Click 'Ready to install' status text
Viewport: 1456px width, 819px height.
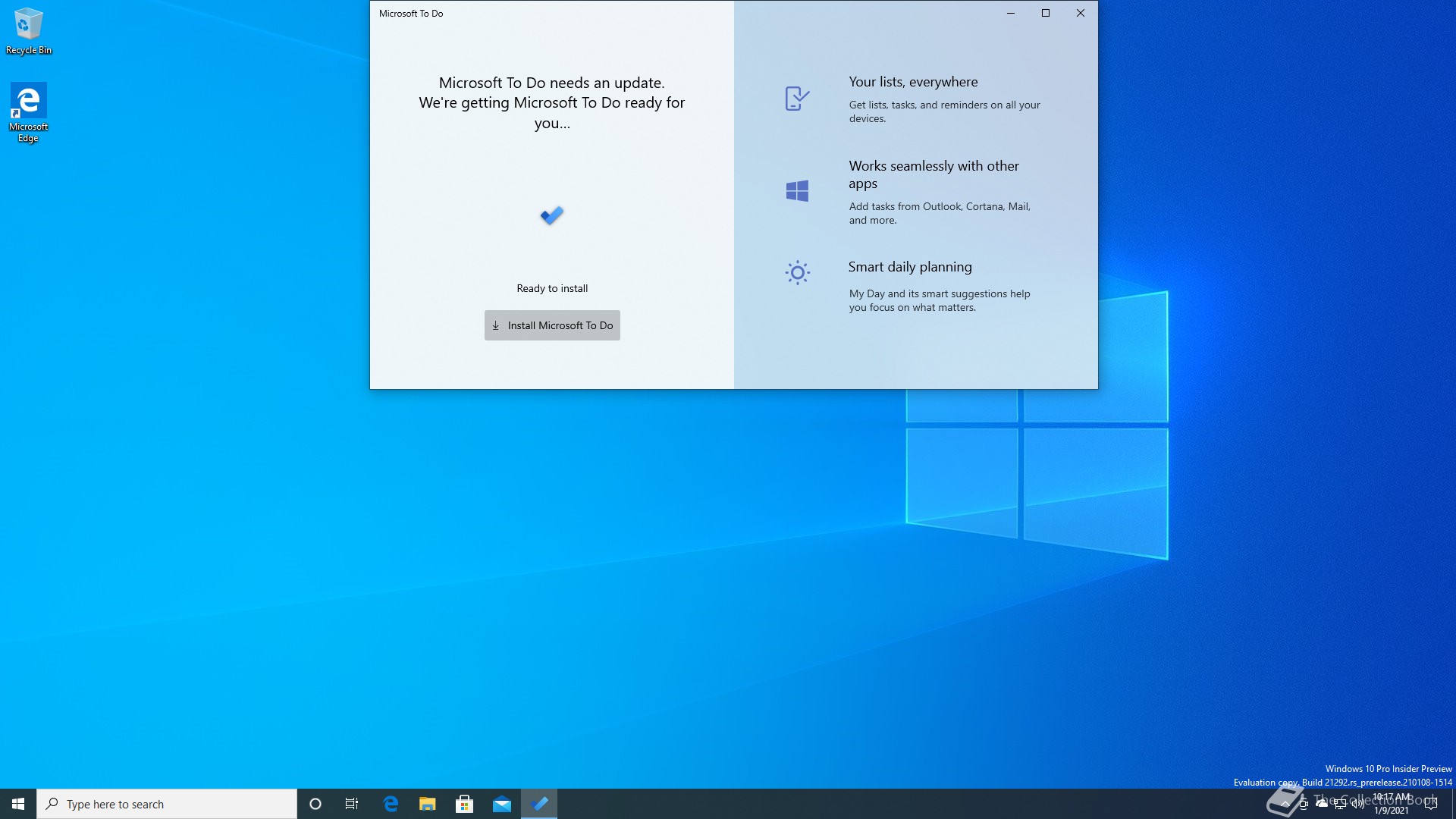pyautogui.click(x=552, y=288)
